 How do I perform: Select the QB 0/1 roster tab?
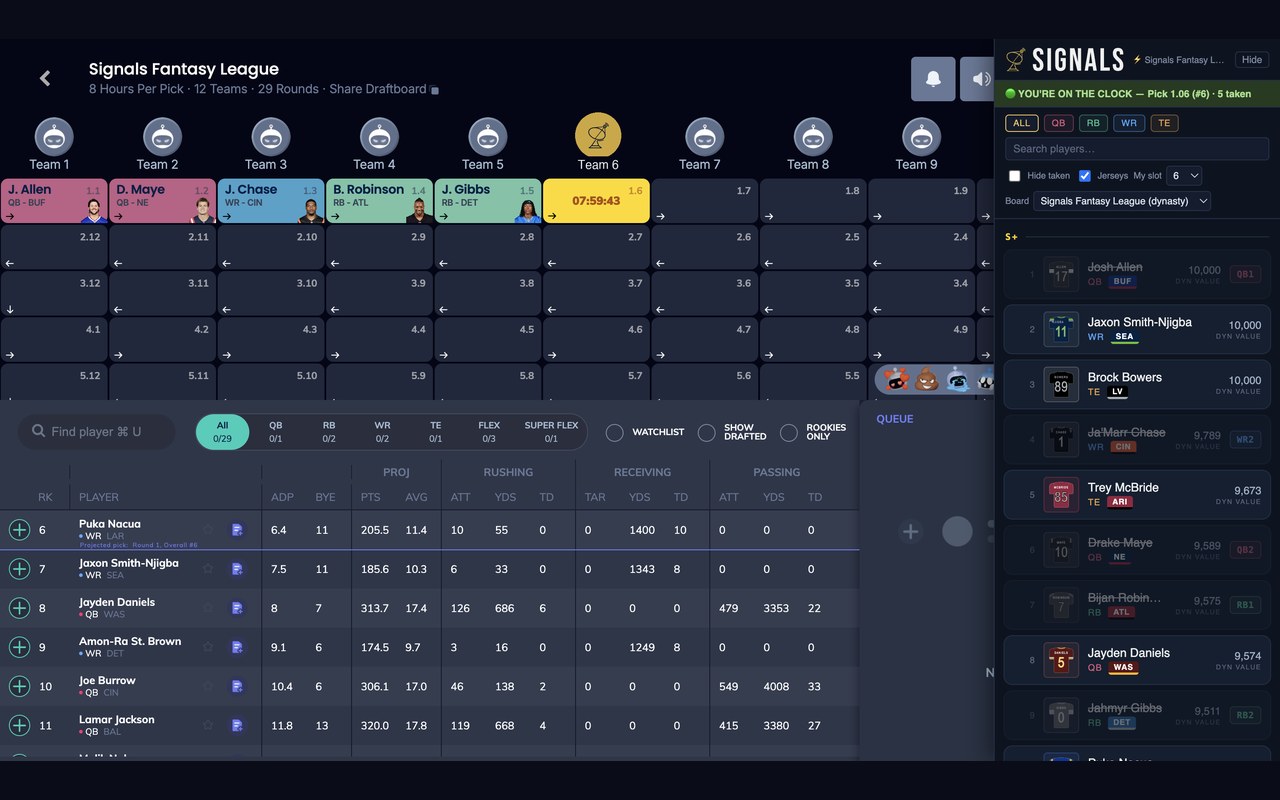[275, 432]
